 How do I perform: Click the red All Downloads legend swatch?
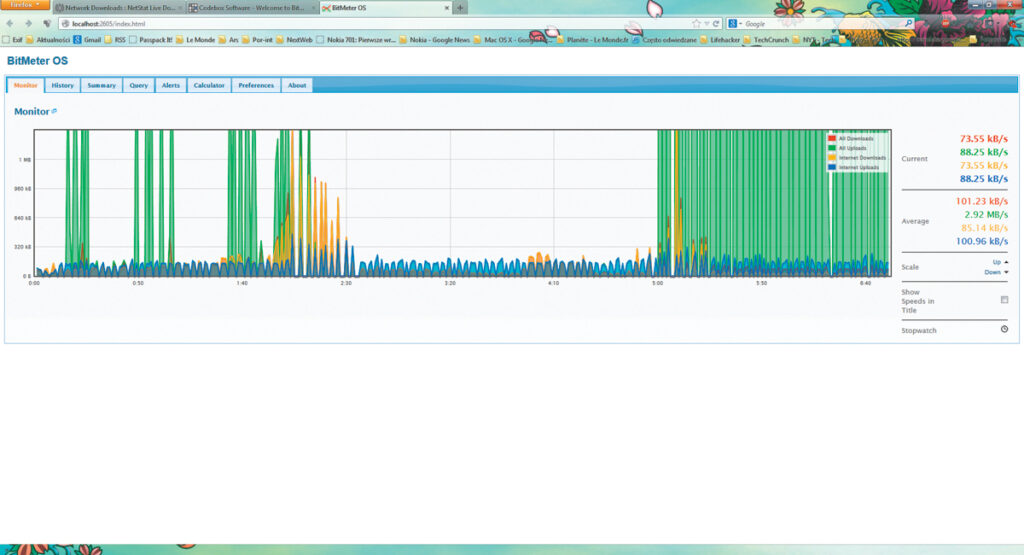pos(833,137)
